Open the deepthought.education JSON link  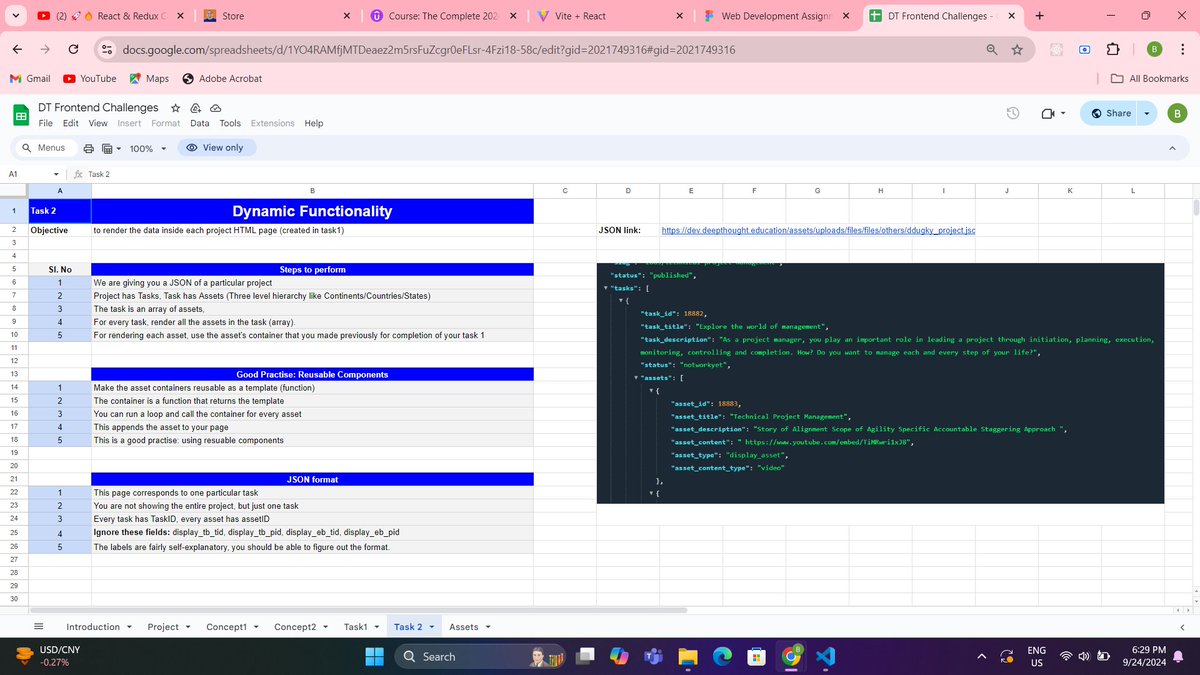818,231
